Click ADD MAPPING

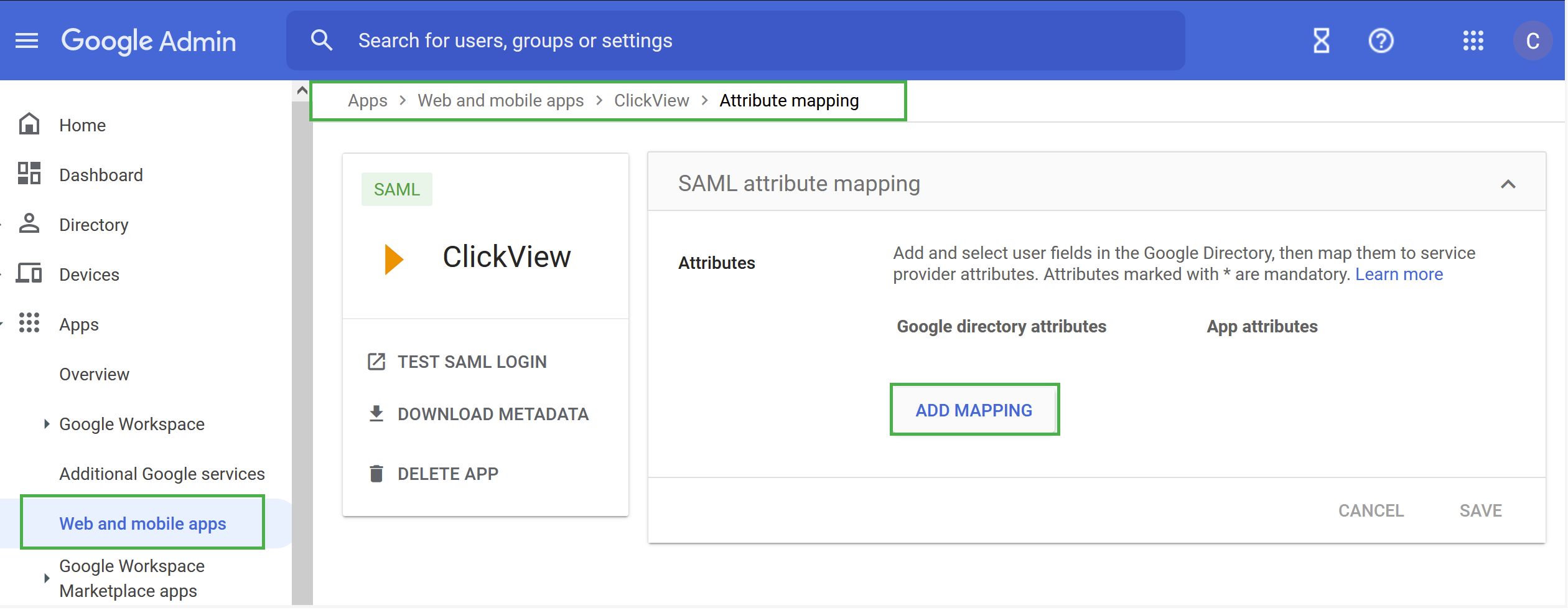click(974, 410)
